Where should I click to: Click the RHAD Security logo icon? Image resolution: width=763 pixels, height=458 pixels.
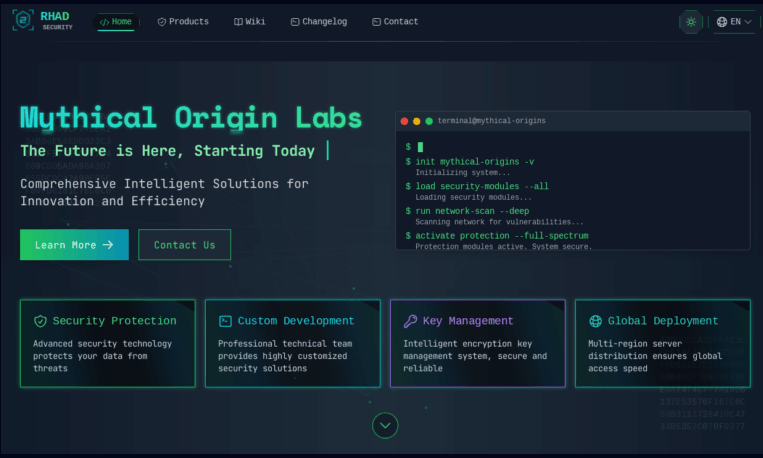23,21
